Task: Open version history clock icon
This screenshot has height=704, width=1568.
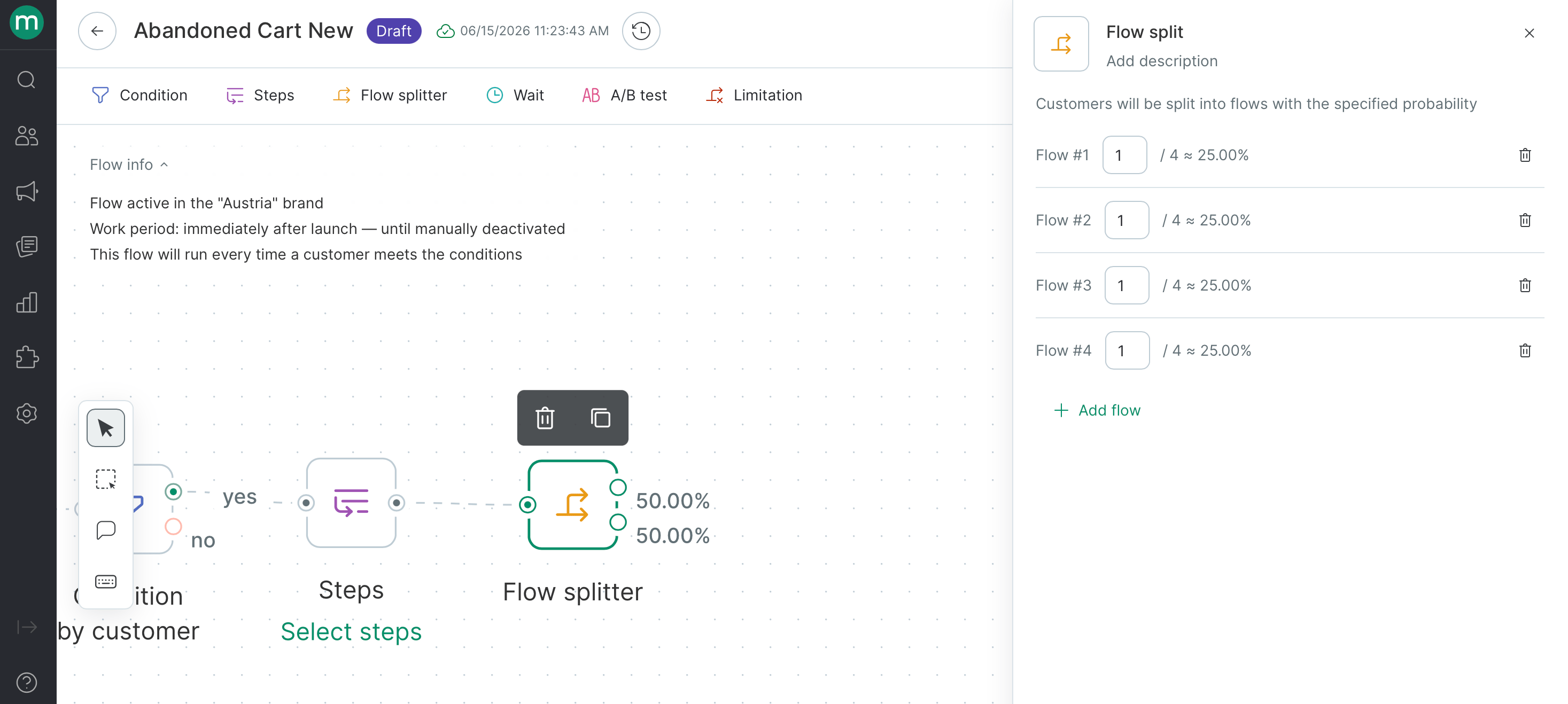Action: click(640, 31)
